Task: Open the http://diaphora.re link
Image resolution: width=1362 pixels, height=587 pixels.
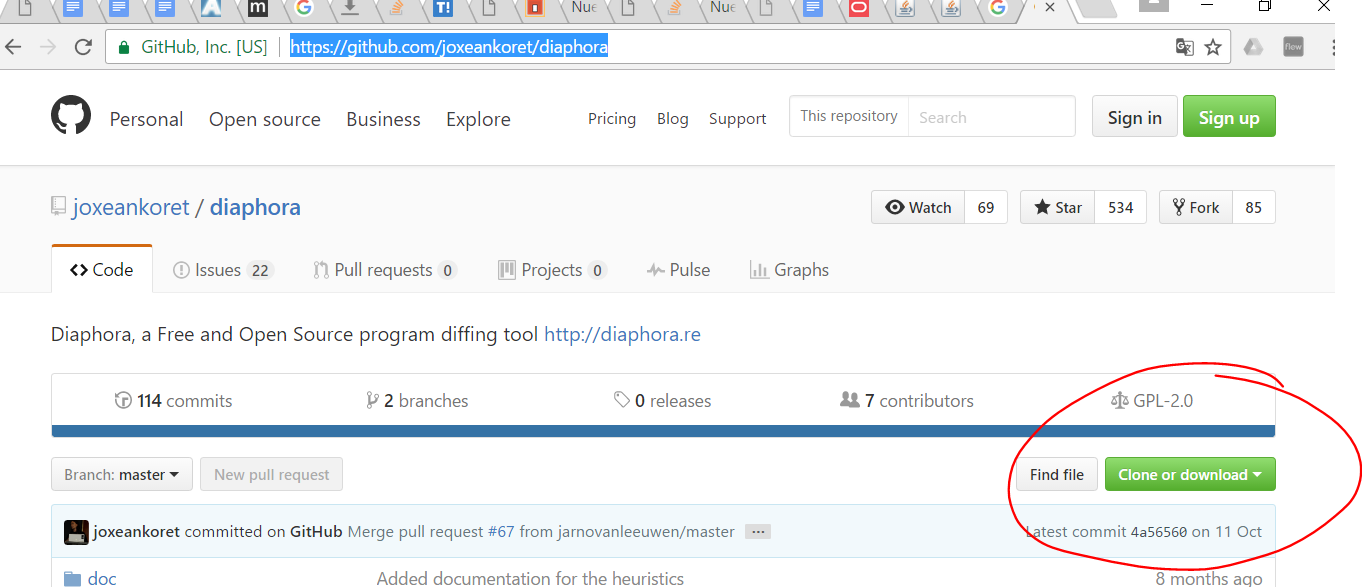Action: pyautogui.click(x=622, y=334)
